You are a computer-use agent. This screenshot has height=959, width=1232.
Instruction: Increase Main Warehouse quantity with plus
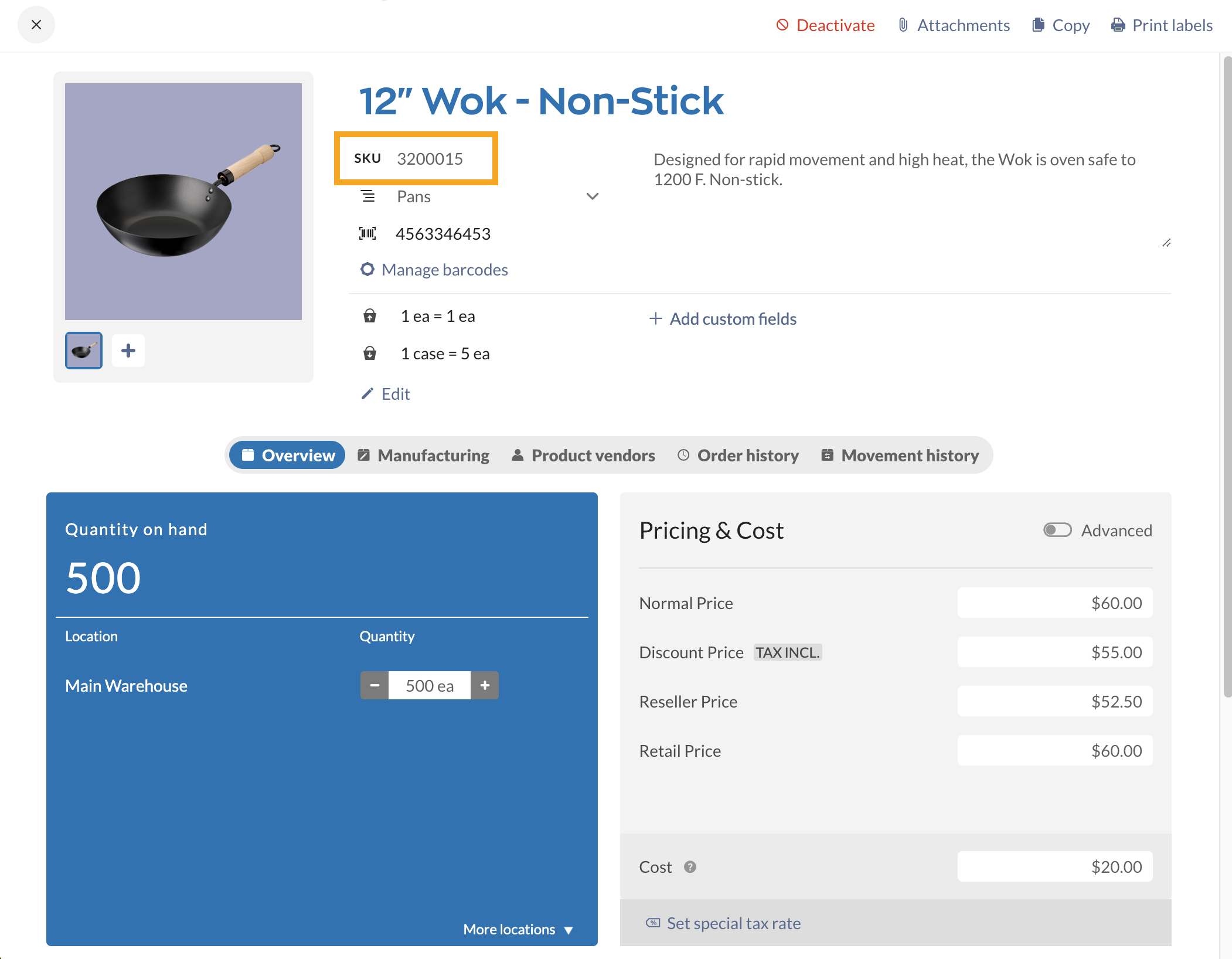click(x=485, y=685)
